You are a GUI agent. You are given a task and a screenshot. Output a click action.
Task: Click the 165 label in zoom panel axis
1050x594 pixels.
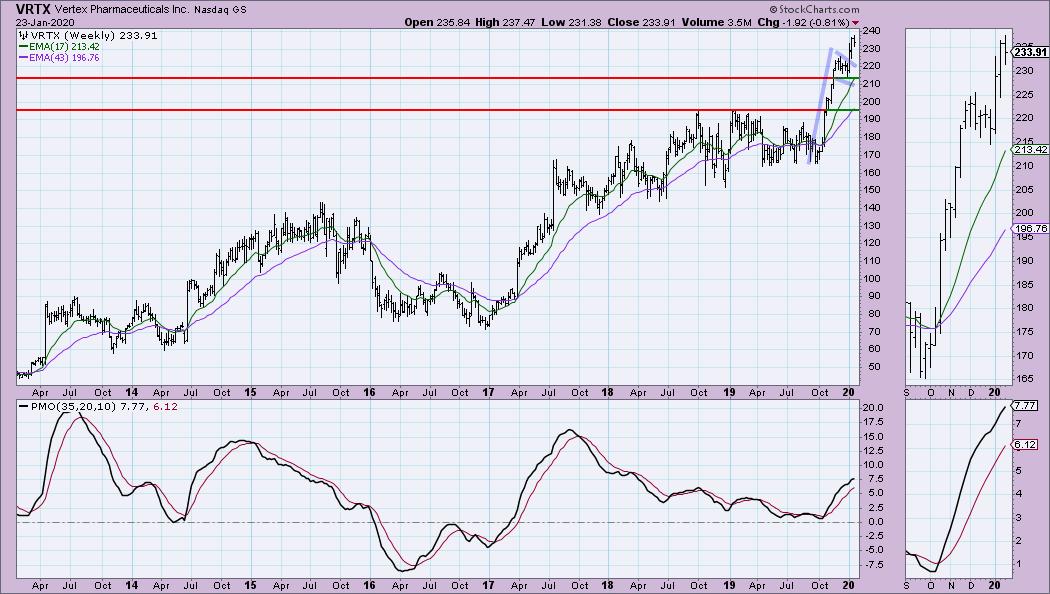pyautogui.click(x=1023, y=379)
